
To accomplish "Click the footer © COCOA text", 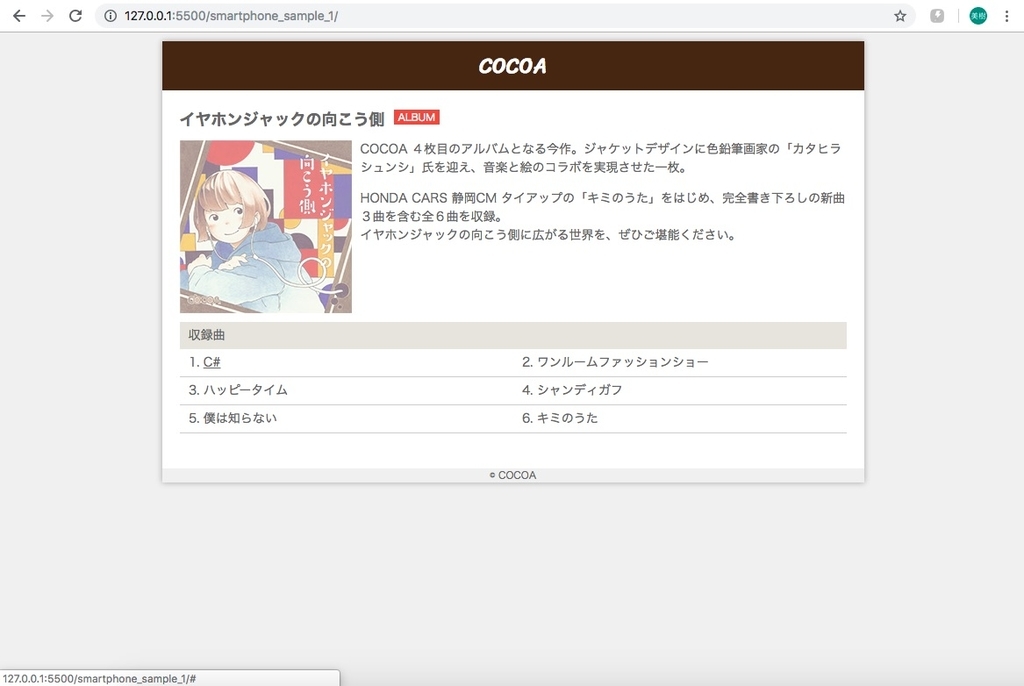I will pyautogui.click(x=512, y=475).
